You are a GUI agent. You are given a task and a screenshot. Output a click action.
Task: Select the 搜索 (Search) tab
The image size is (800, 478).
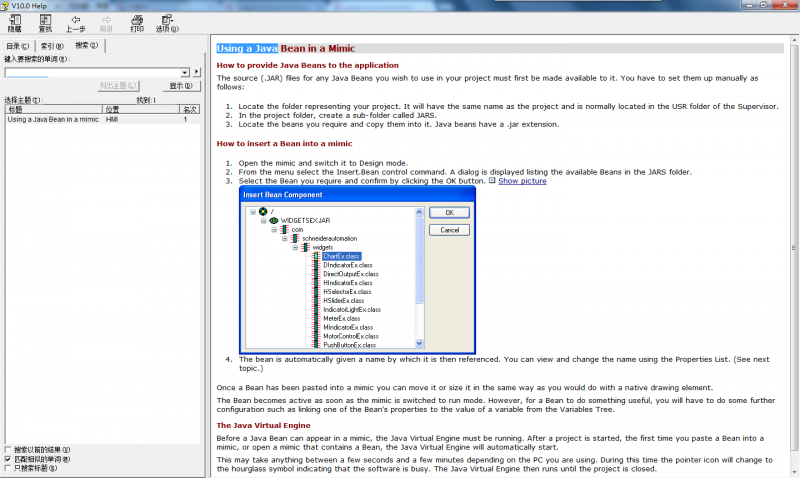[87, 45]
